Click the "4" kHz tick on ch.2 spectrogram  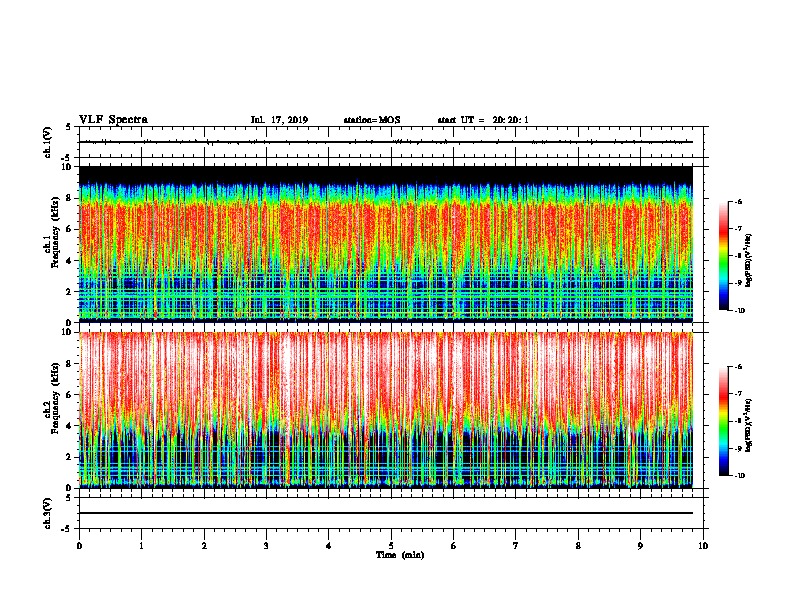pyautogui.click(x=69, y=426)
